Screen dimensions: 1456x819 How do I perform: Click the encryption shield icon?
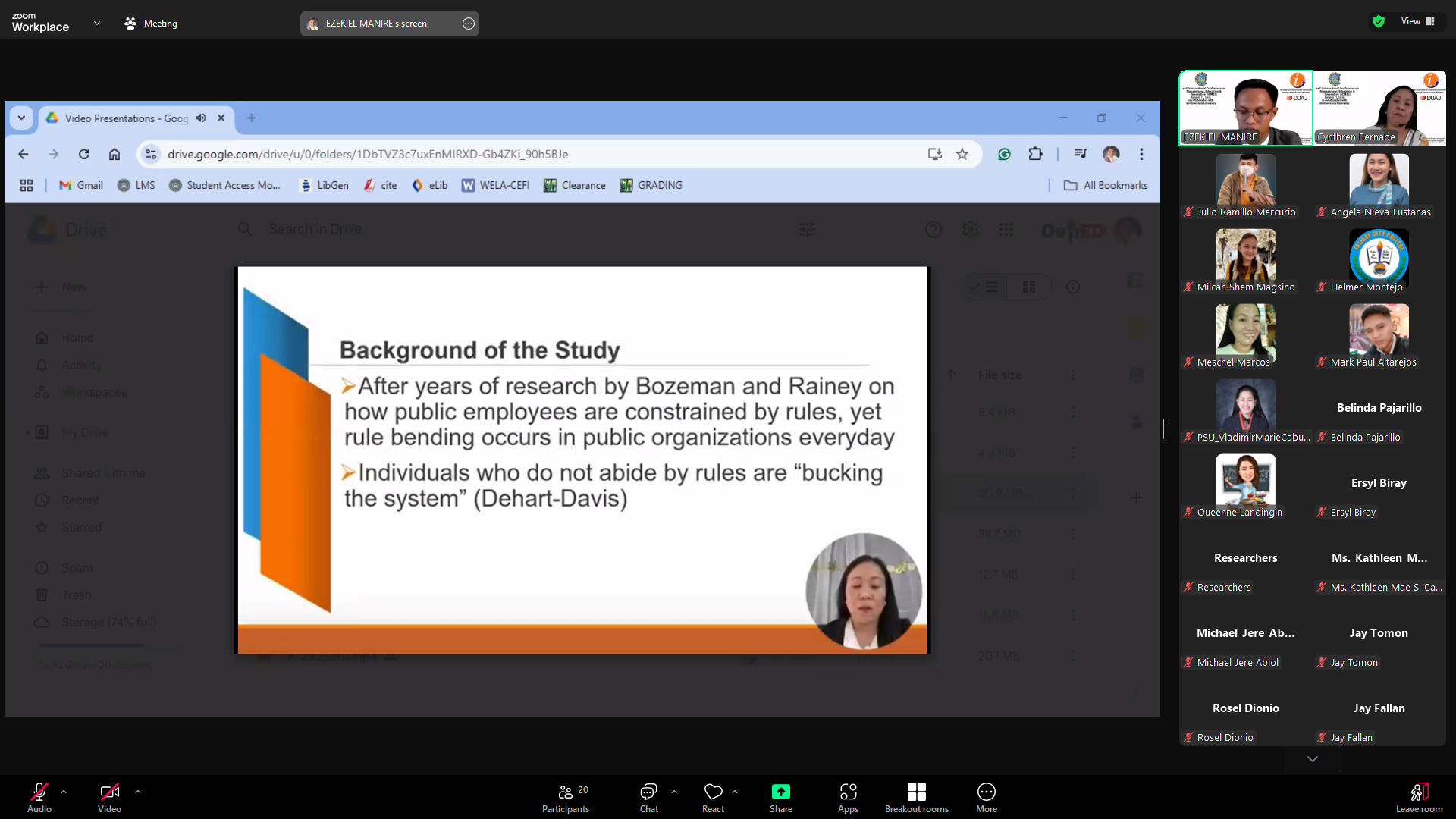click(1379, 21)
